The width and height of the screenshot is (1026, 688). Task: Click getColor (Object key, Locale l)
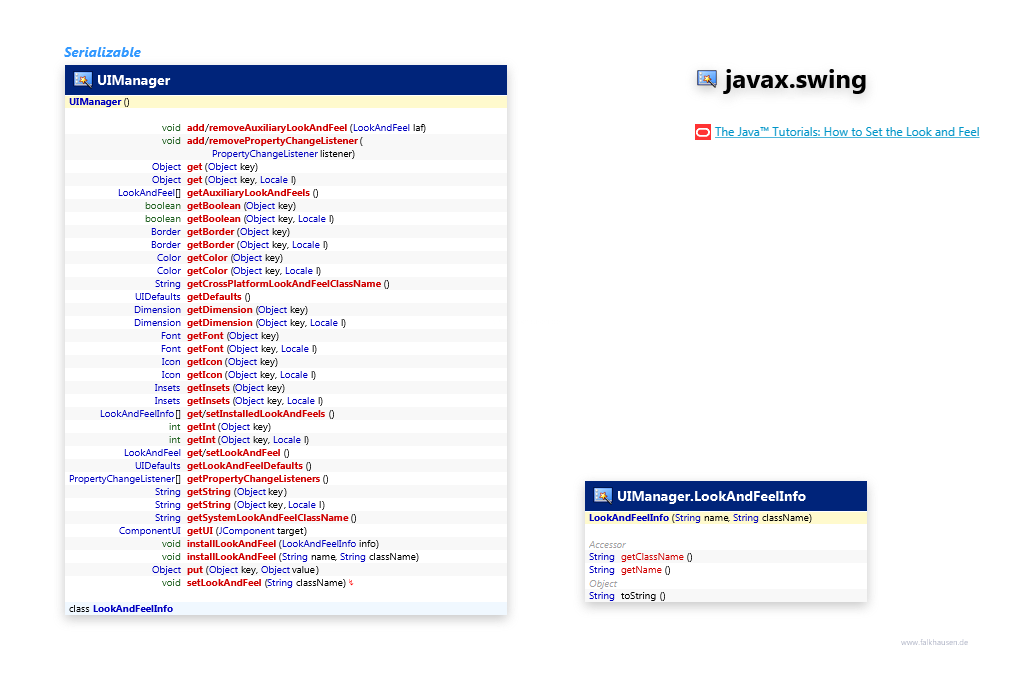tap(254, 270)
